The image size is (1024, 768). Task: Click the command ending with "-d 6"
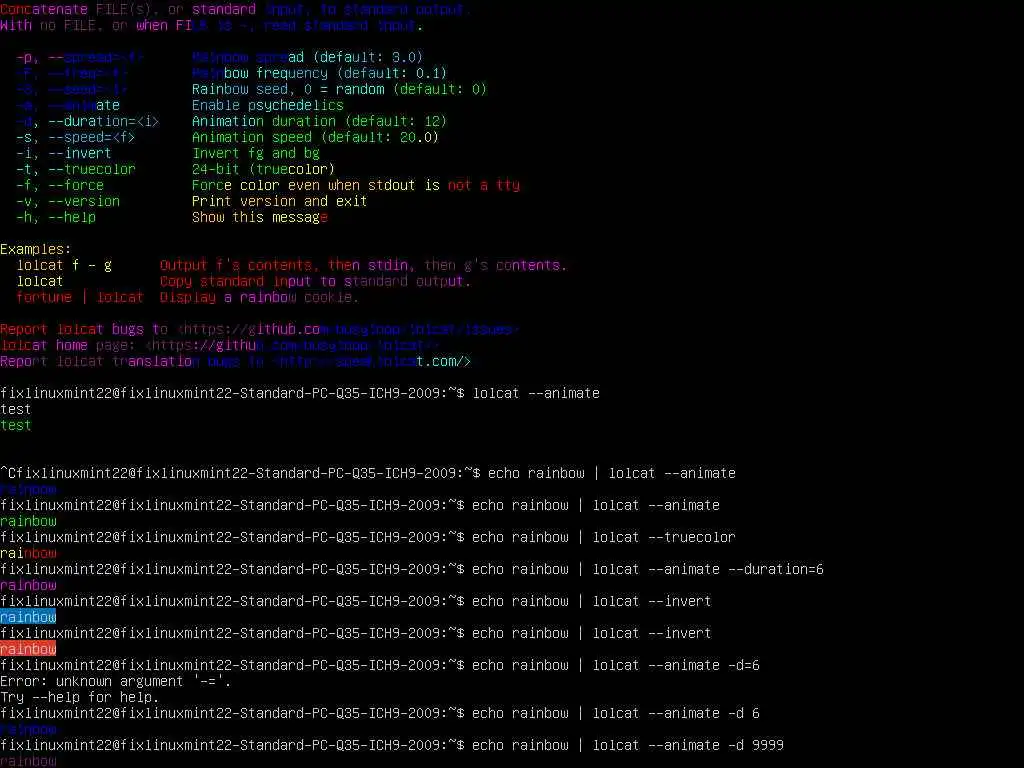379,713
